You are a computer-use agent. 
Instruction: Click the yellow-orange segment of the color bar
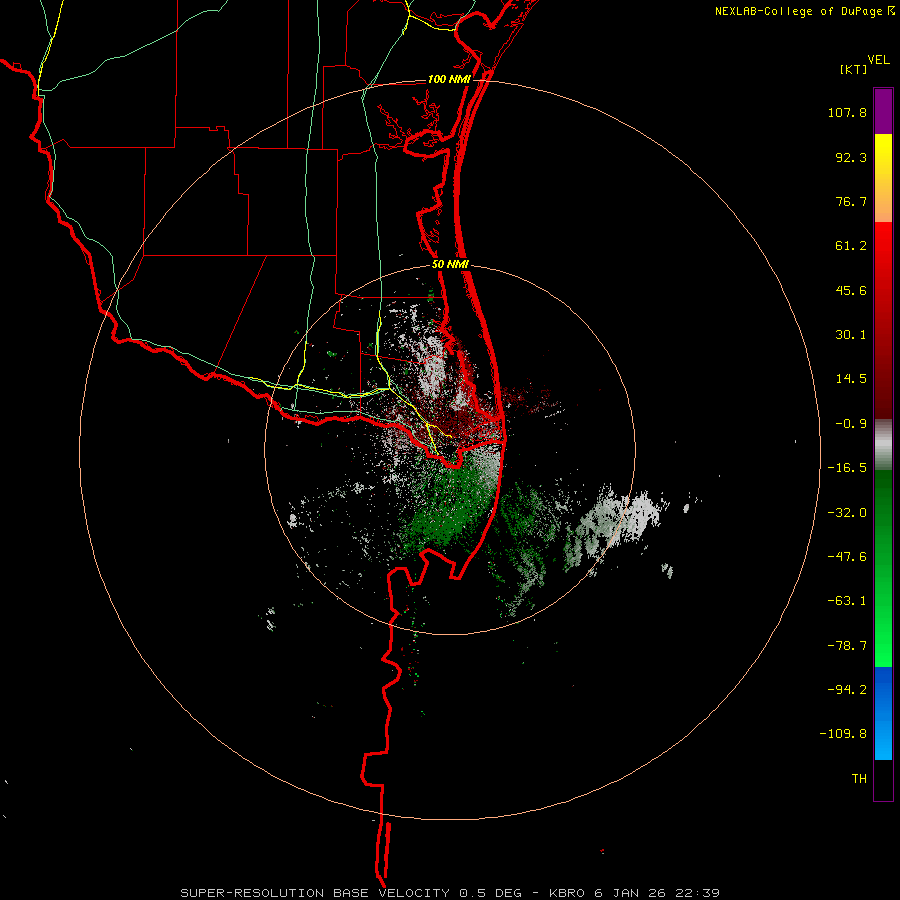[883, 178]
